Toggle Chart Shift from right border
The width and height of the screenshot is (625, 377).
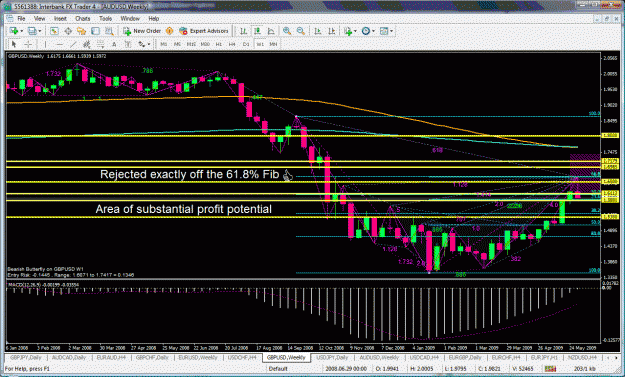(332, 31)
